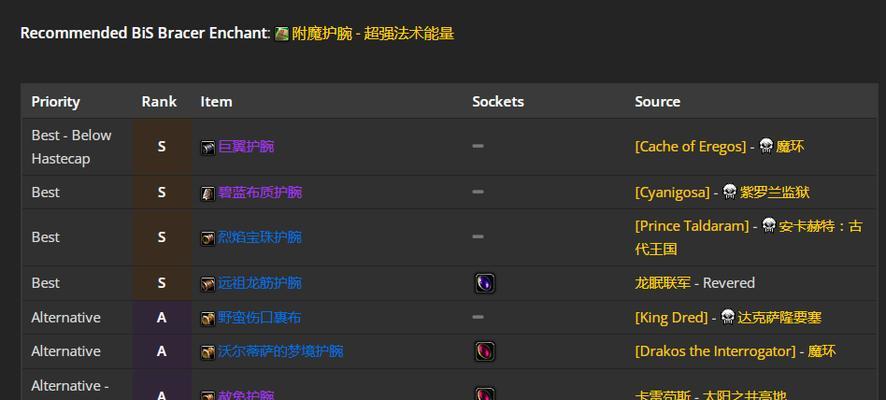Viewport: 886px width, 400px height.
Task: Click the enchant scroll icon beside 附魔护腕
Action: pos(281,34)
